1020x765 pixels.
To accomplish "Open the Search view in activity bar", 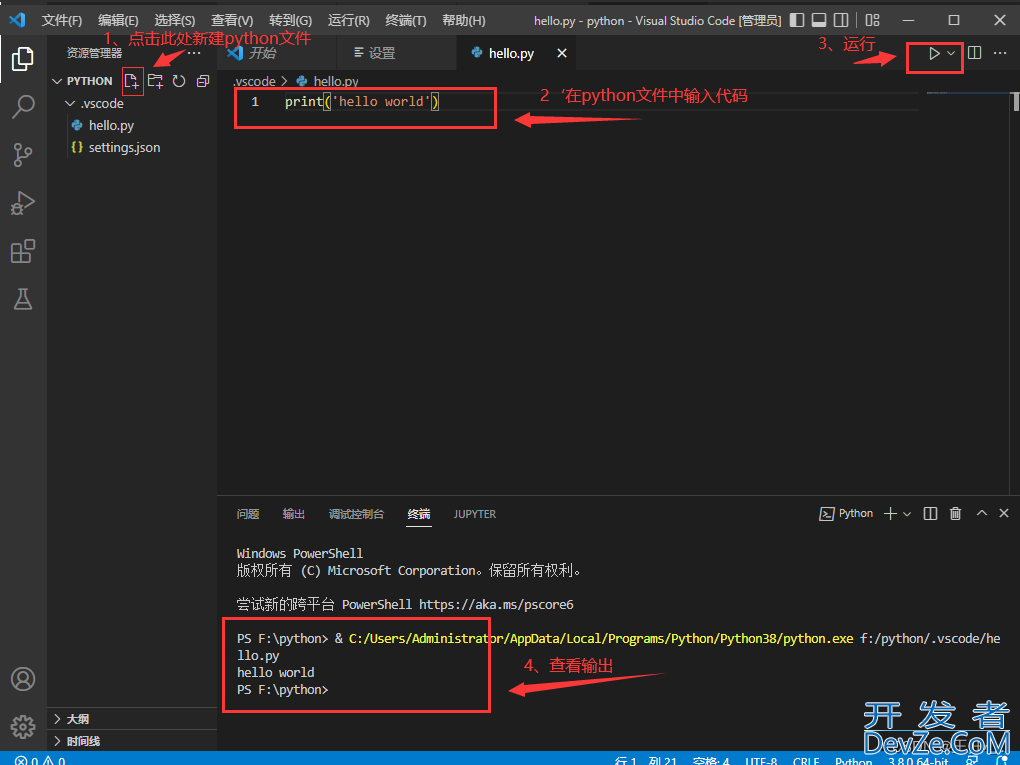I will (x=23, y=107).
